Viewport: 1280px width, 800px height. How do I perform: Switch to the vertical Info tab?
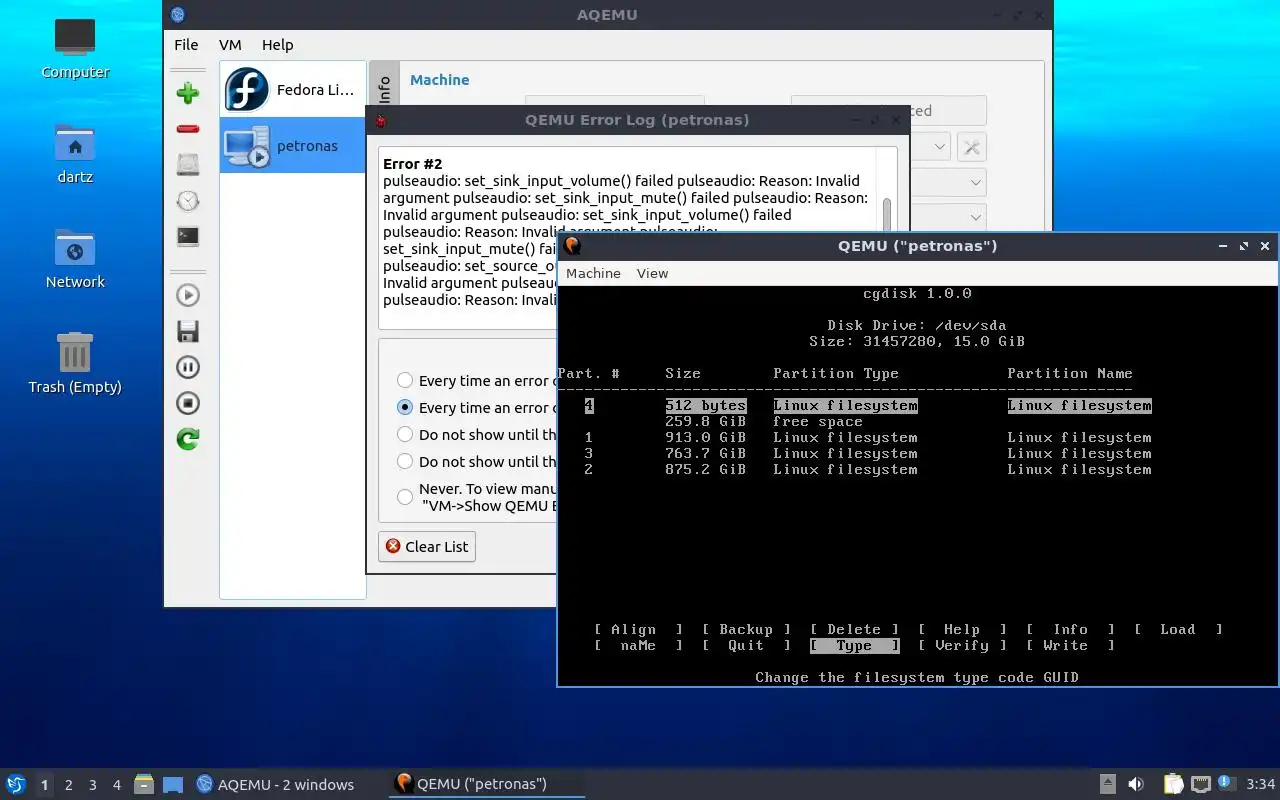pos(384,90)
